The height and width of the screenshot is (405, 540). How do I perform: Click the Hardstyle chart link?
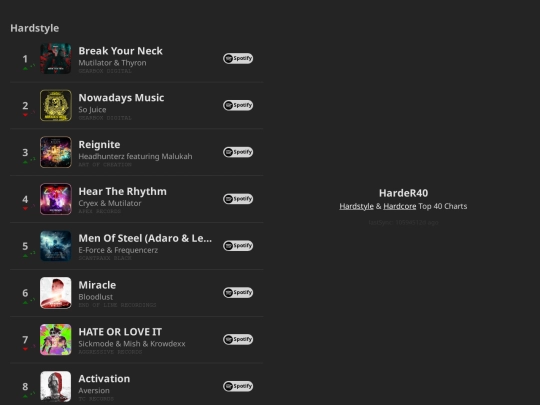pos(356,206)
